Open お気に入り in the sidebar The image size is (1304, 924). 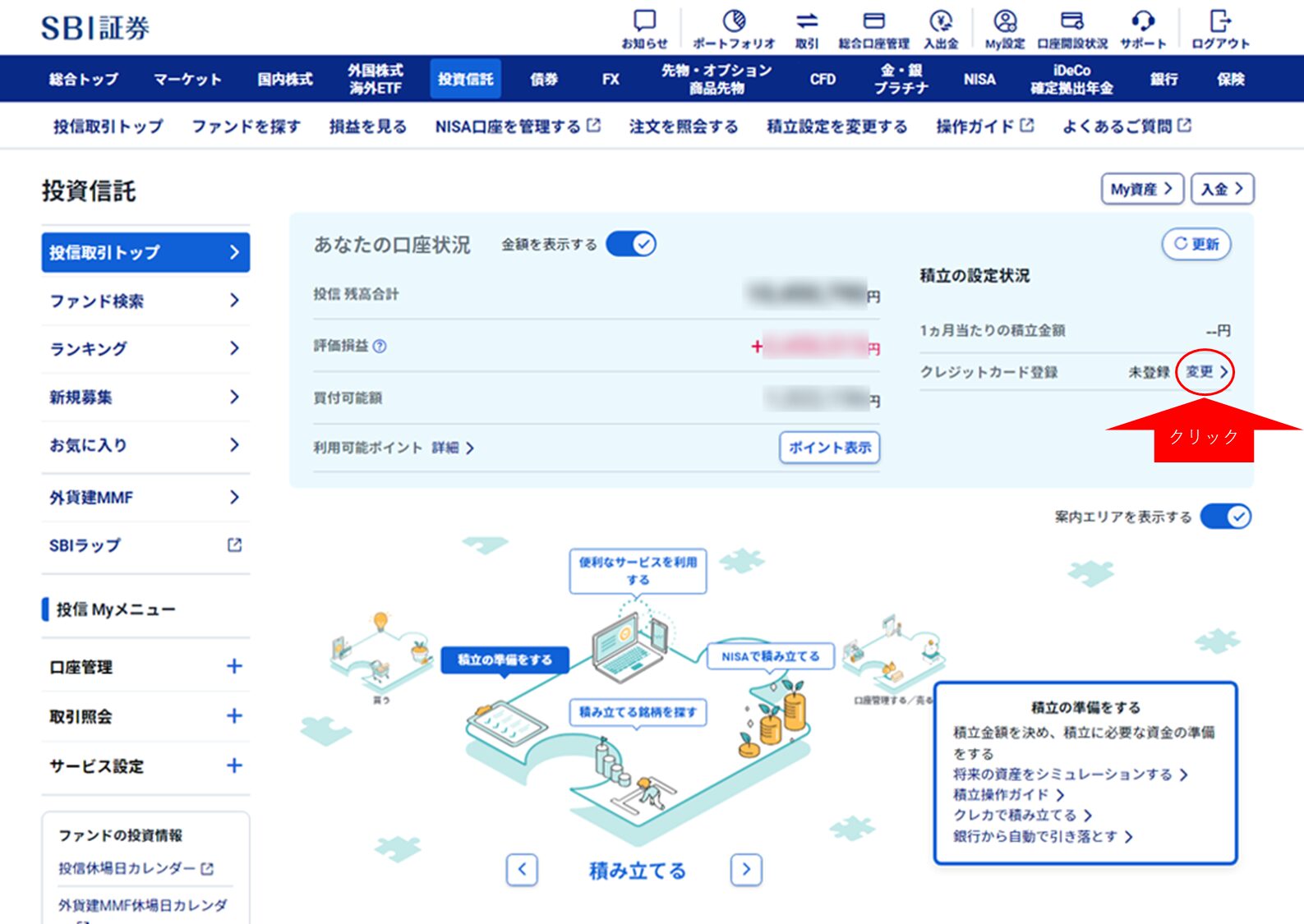pos(145,445)
